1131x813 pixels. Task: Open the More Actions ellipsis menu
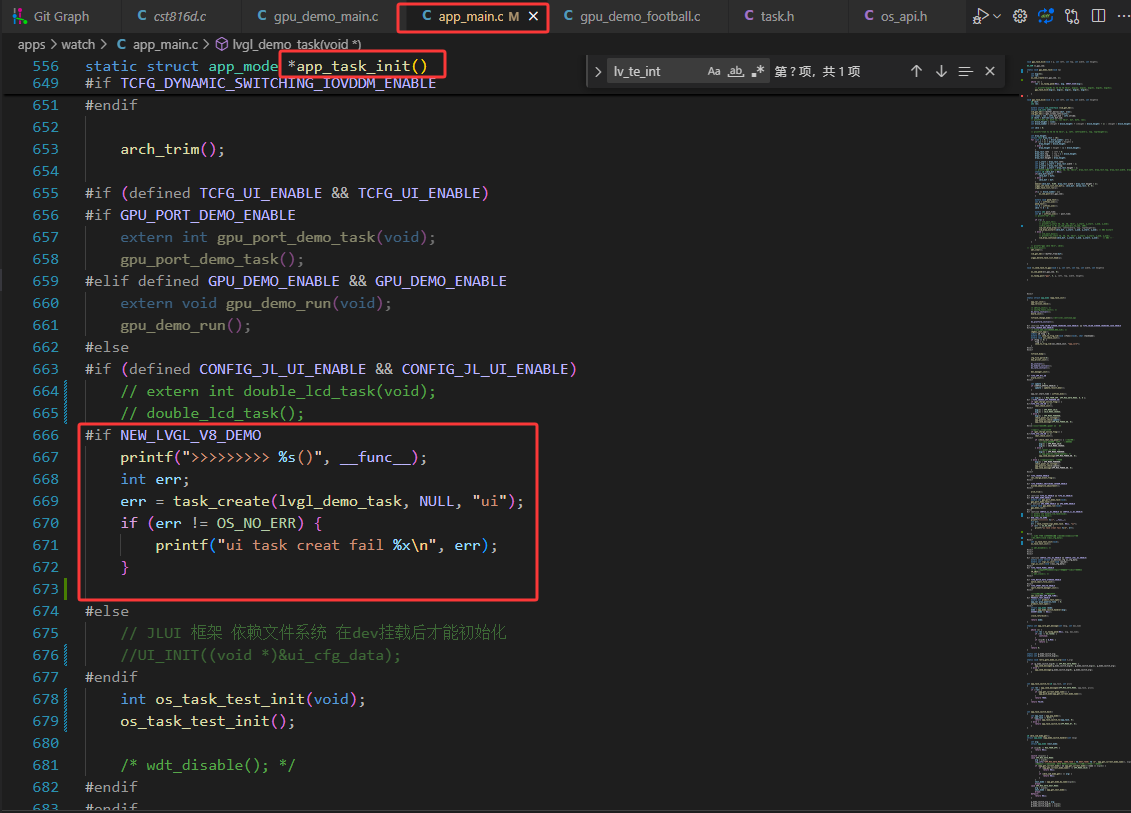1123,16
